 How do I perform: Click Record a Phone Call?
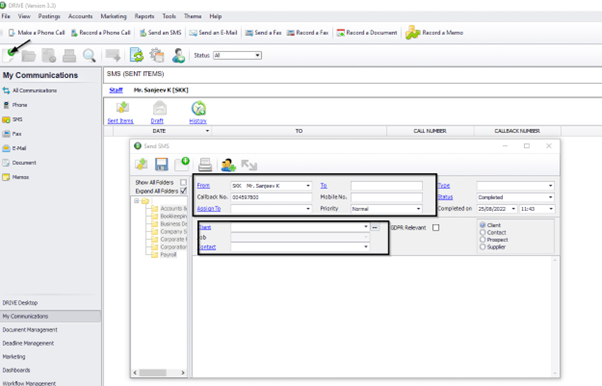101,33
